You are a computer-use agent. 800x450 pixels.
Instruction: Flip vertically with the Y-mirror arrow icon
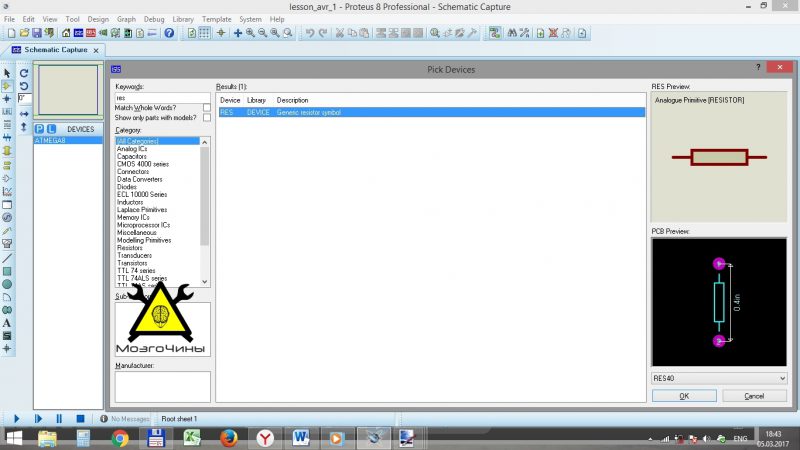point(24,127)
